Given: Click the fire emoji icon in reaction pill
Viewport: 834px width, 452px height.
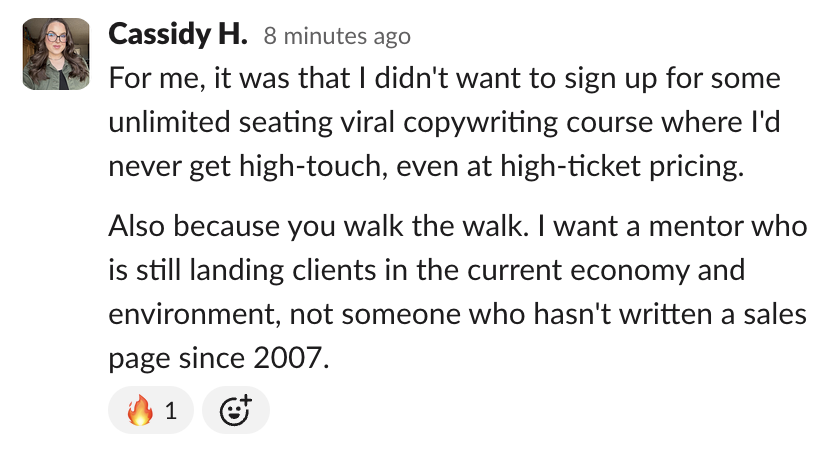Looking at the screenshot, I should pos(140,410).
